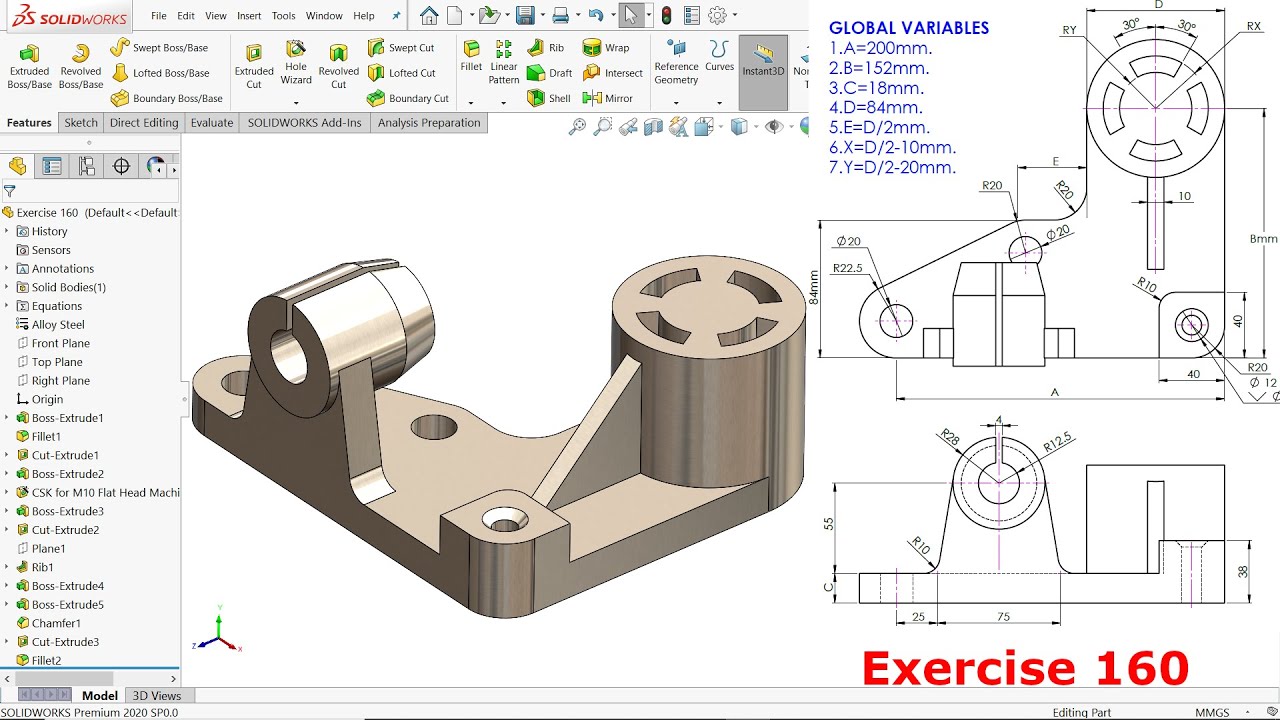Choose Swept Boss/Base feature
The width and height of the screenshot is (1280, 720).
coord(159,47)
